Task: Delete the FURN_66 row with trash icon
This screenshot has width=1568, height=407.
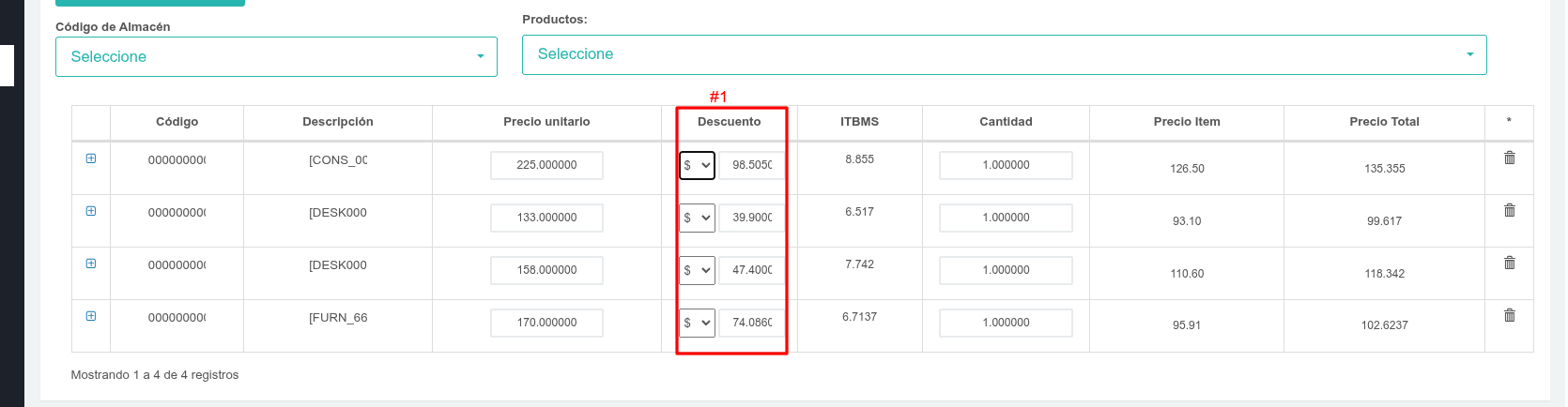Action: [x=1510, y=315]
